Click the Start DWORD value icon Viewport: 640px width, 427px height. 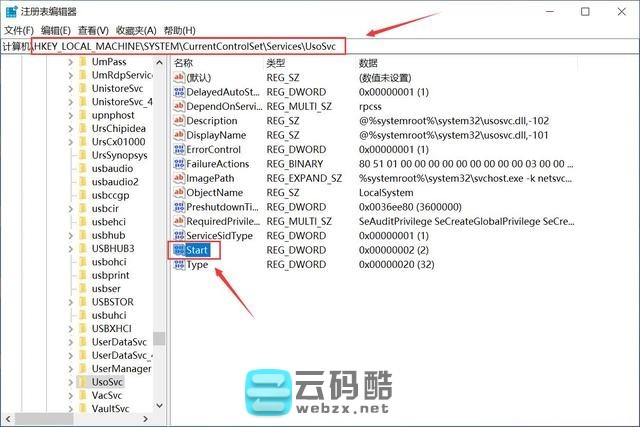click(x=179, y=250)
